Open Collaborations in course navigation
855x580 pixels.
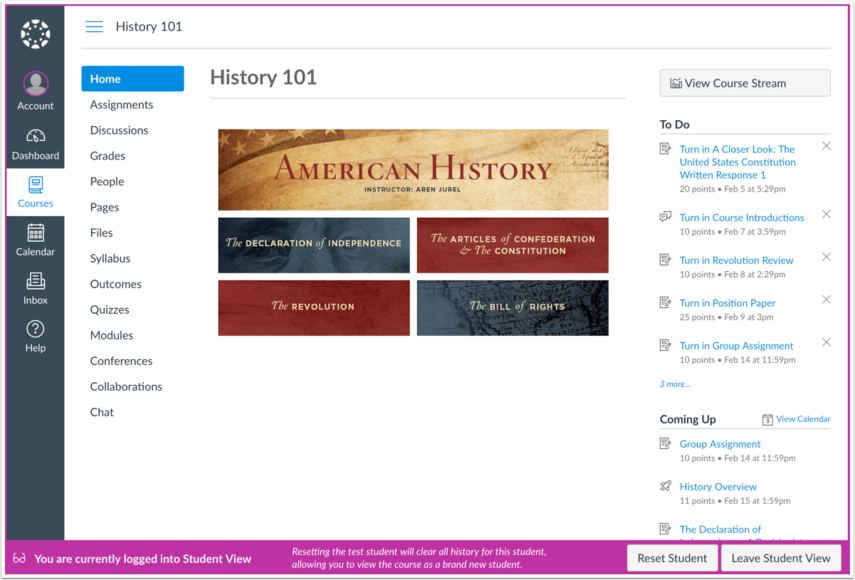tap(126, 386)
